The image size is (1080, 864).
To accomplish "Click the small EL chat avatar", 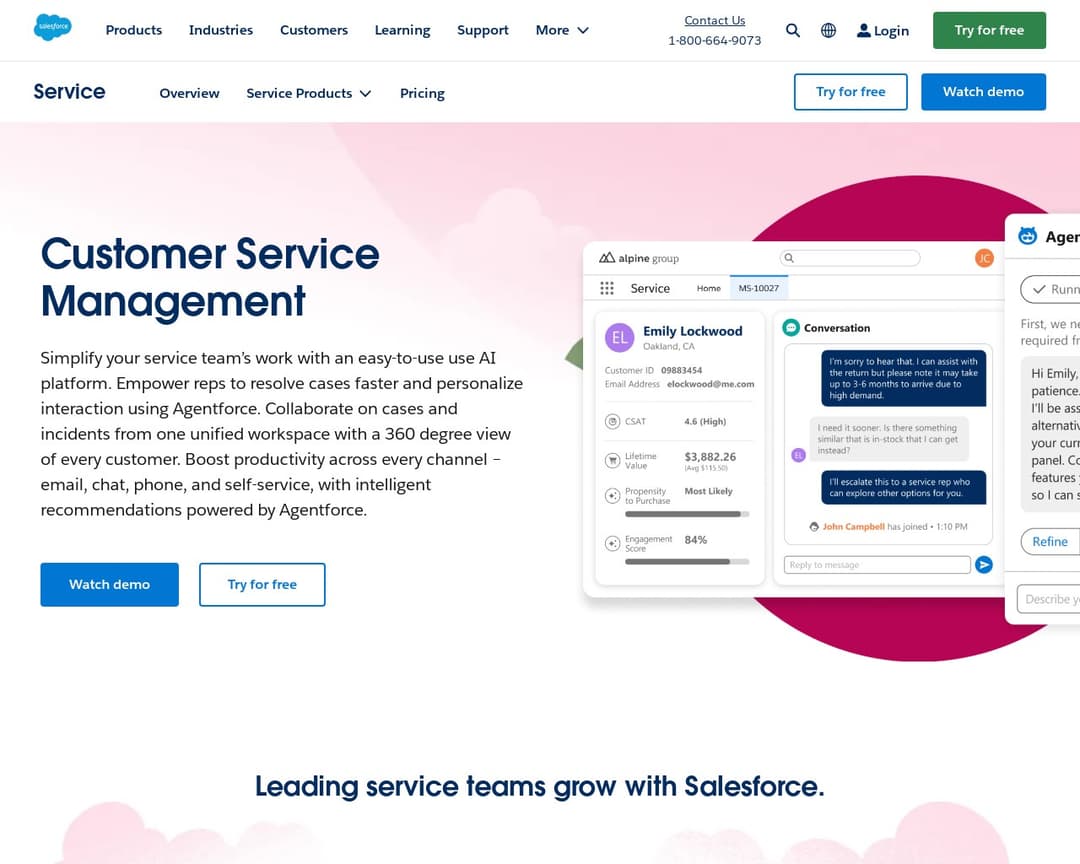I will (798, 455).
